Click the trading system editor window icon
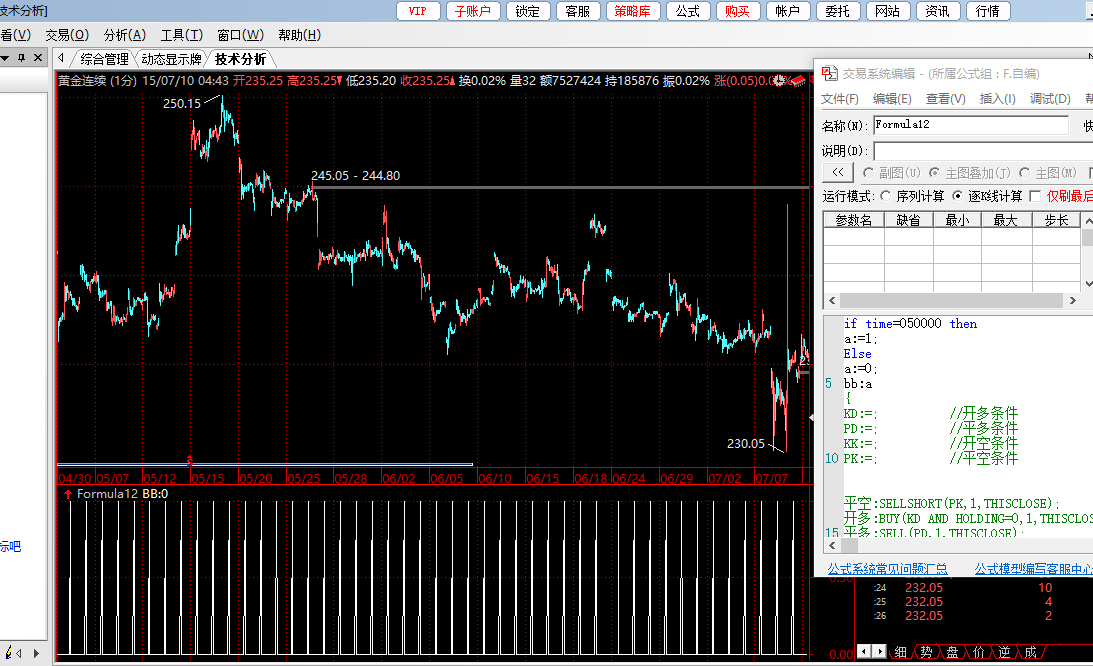1093x666 pixels. point(828,73)
